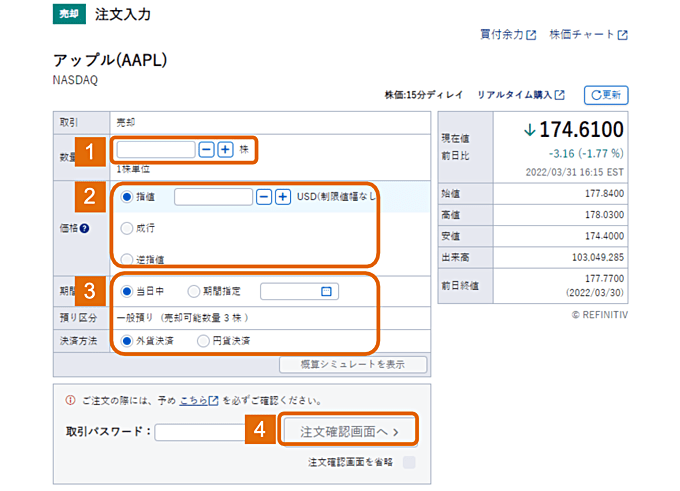Click the 2022/03/31 16:15 EST timestamp
680x491 pixels.
click(x=575, y=172)
